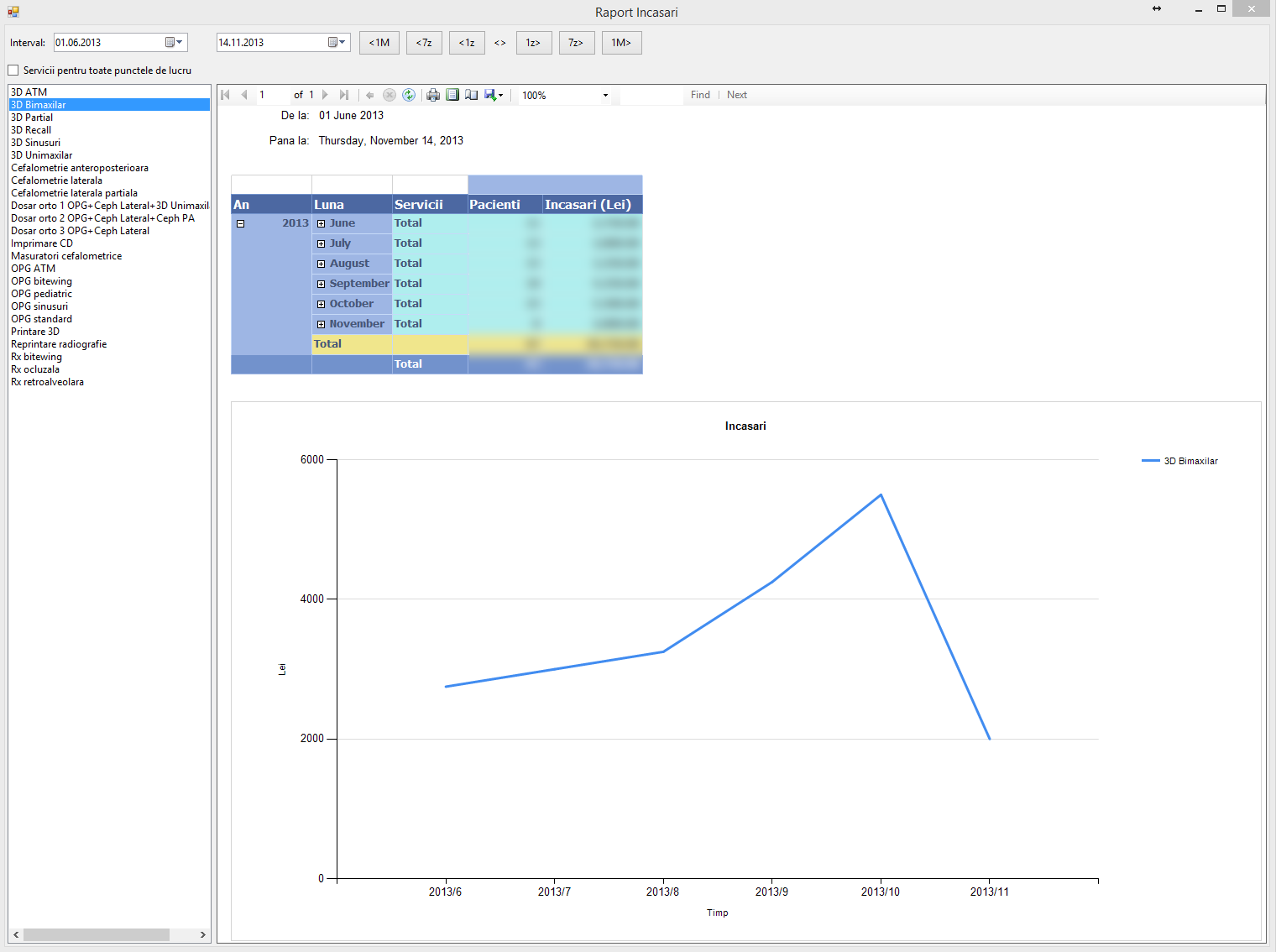This screenshot has width=1276, height=952.
Task: Print the report
Action: 433,95
